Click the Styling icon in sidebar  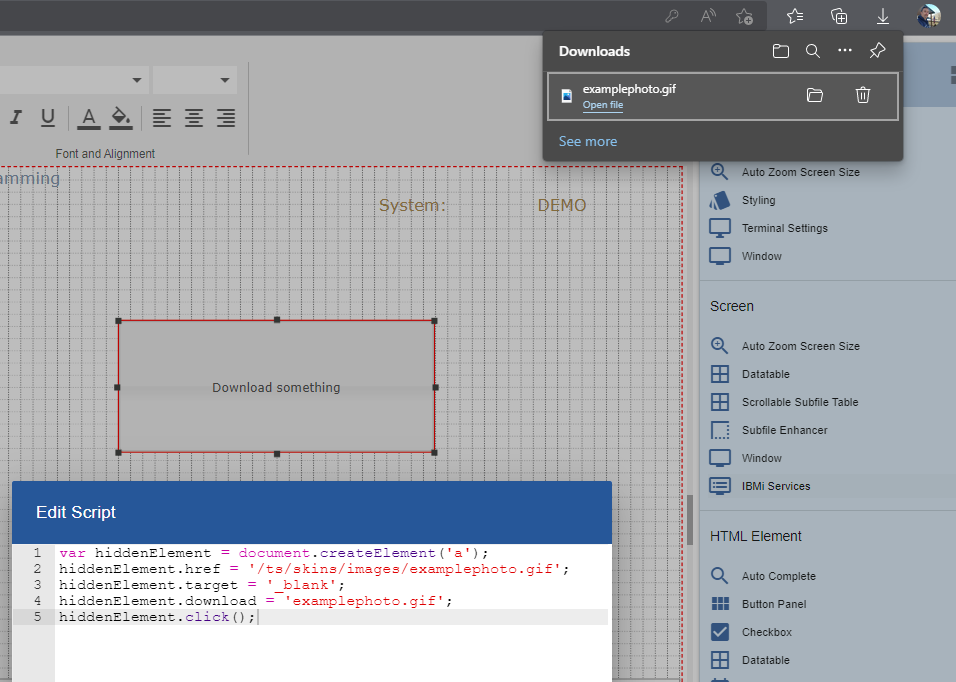[x=720, y=200]
